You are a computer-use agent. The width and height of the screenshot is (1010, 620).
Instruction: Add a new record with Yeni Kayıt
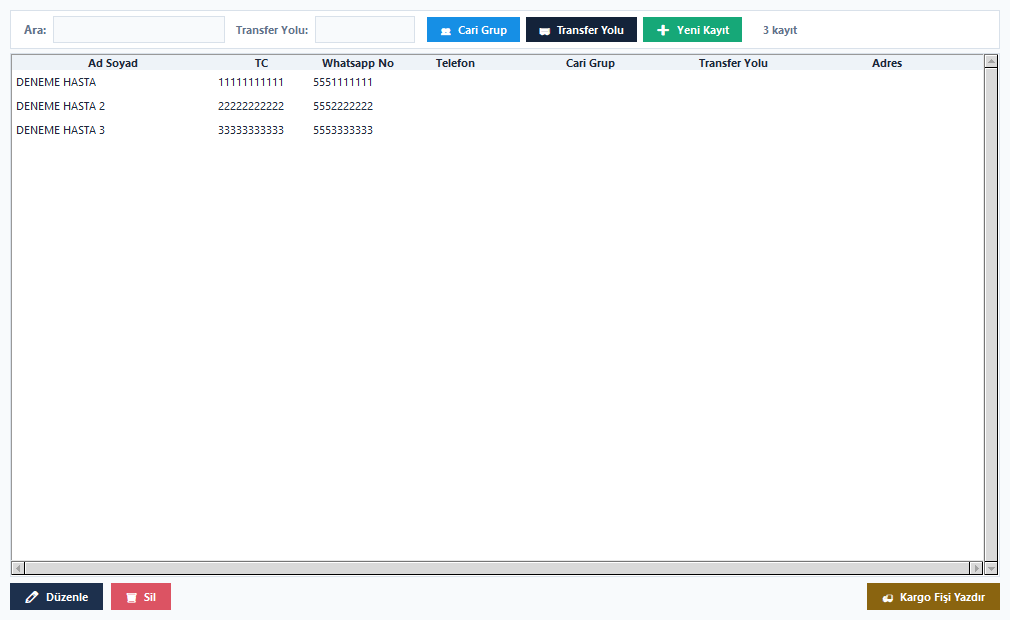point(692,30)
